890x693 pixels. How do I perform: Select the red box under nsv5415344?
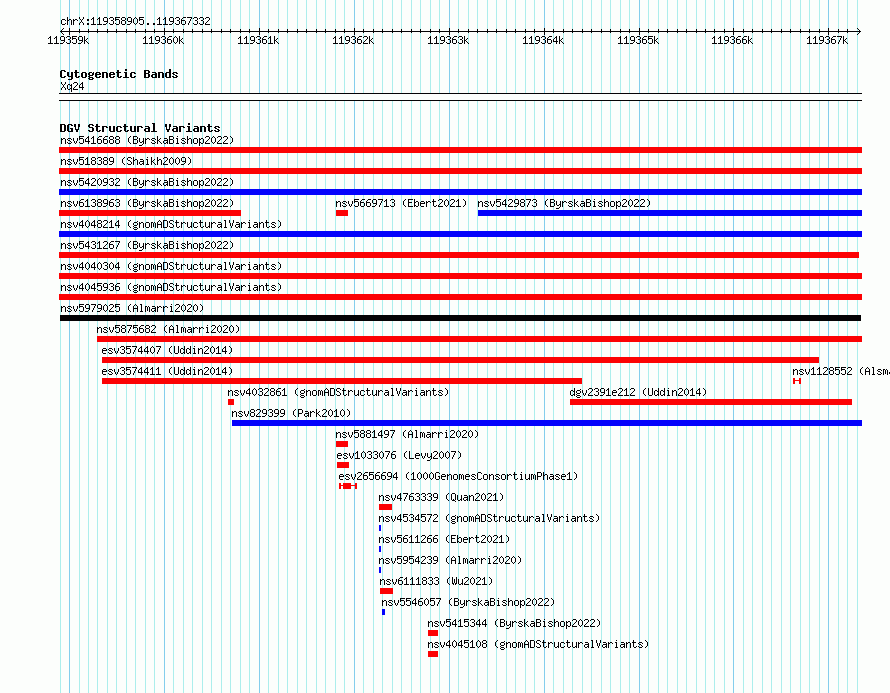coord(433,633)
